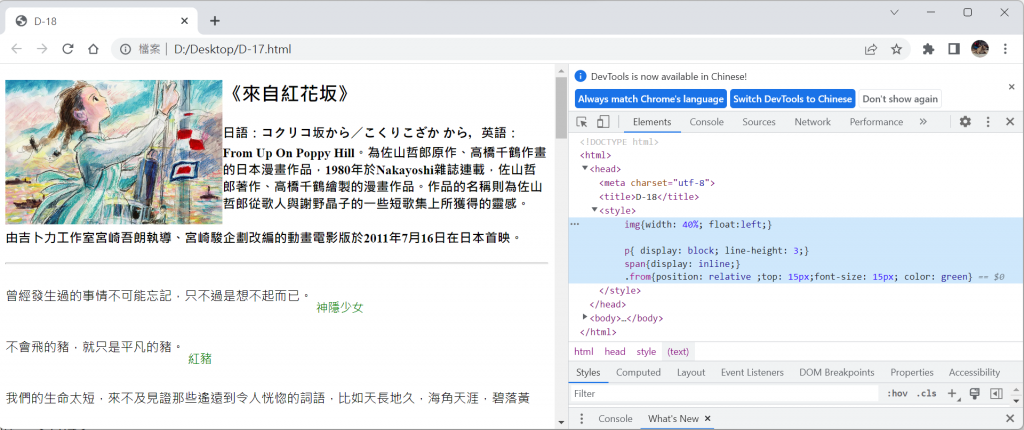
Task: Toggle the :hov element state panel
Action: pyautogui.click(x=897, y=393)
